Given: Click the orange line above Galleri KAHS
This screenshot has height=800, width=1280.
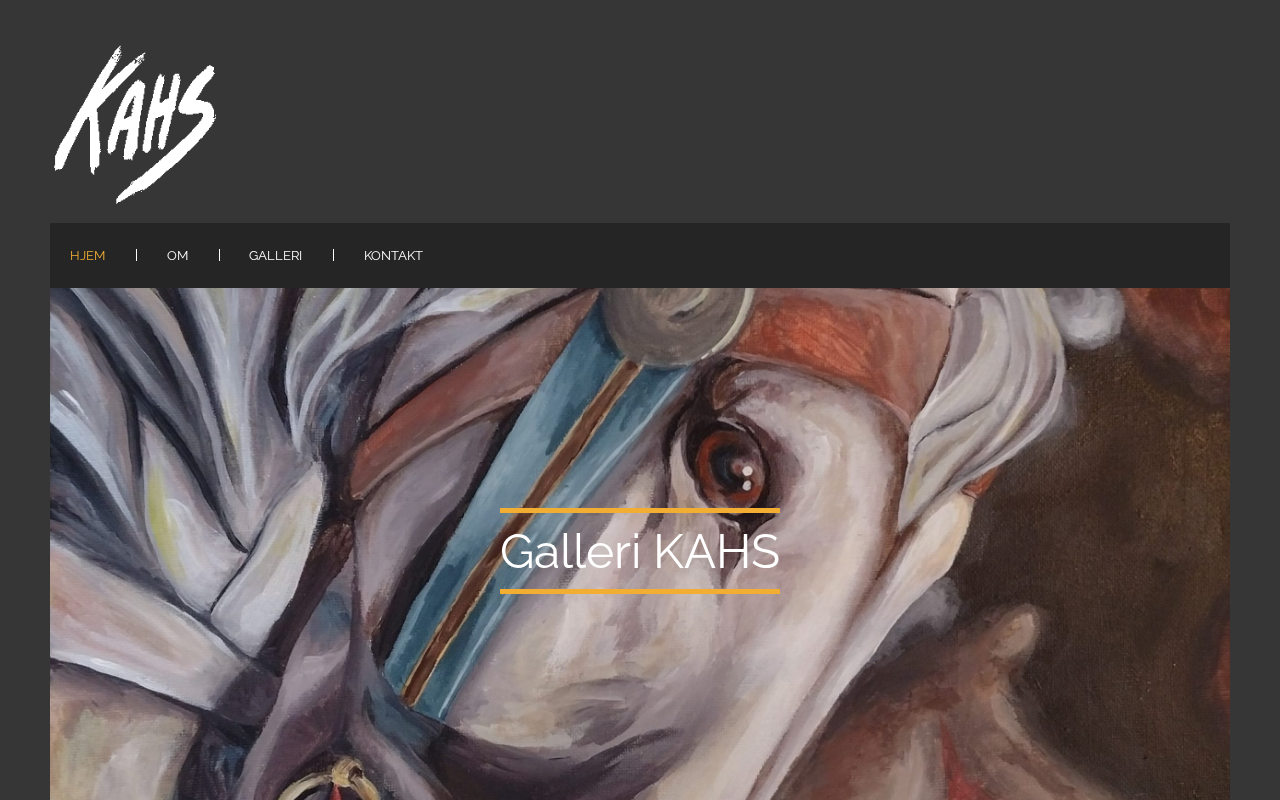Looking at the screenshot, I should pos(640,510).
